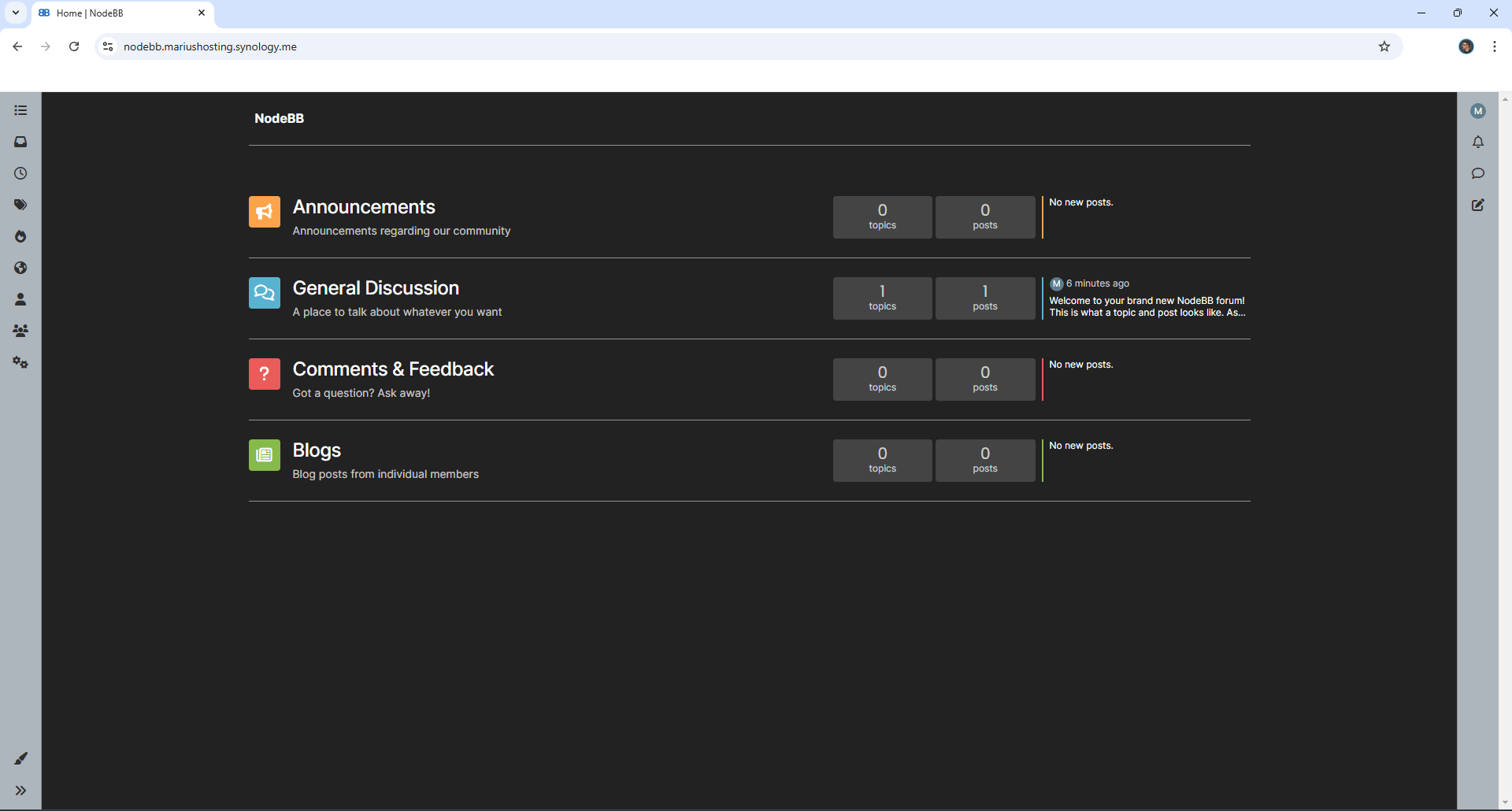Click the Comments & Feedback question mark icon

click(265, 374)
